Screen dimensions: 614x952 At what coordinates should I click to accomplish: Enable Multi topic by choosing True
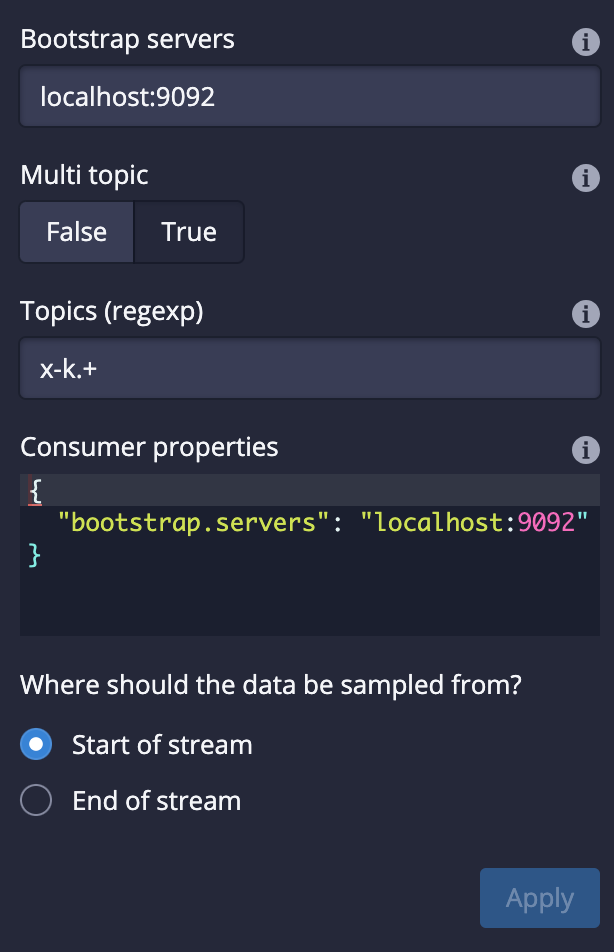189,232
